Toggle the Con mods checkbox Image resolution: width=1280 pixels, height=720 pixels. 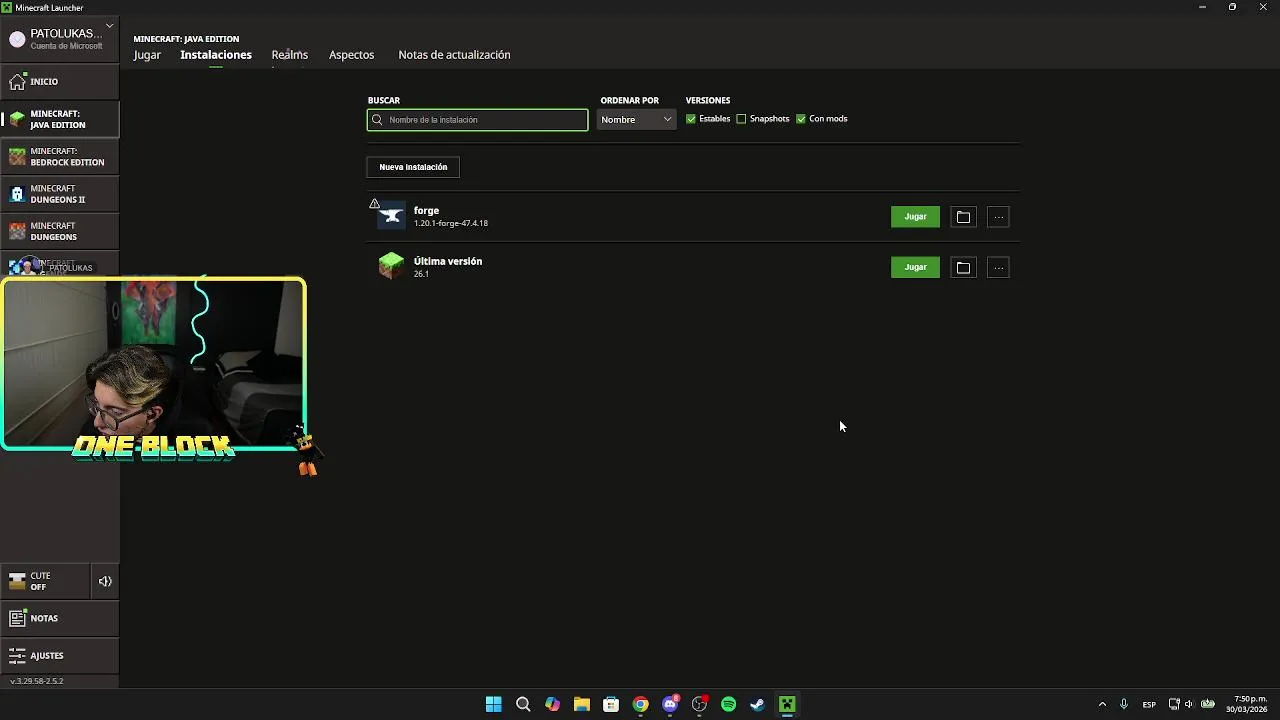coord(801,119)
